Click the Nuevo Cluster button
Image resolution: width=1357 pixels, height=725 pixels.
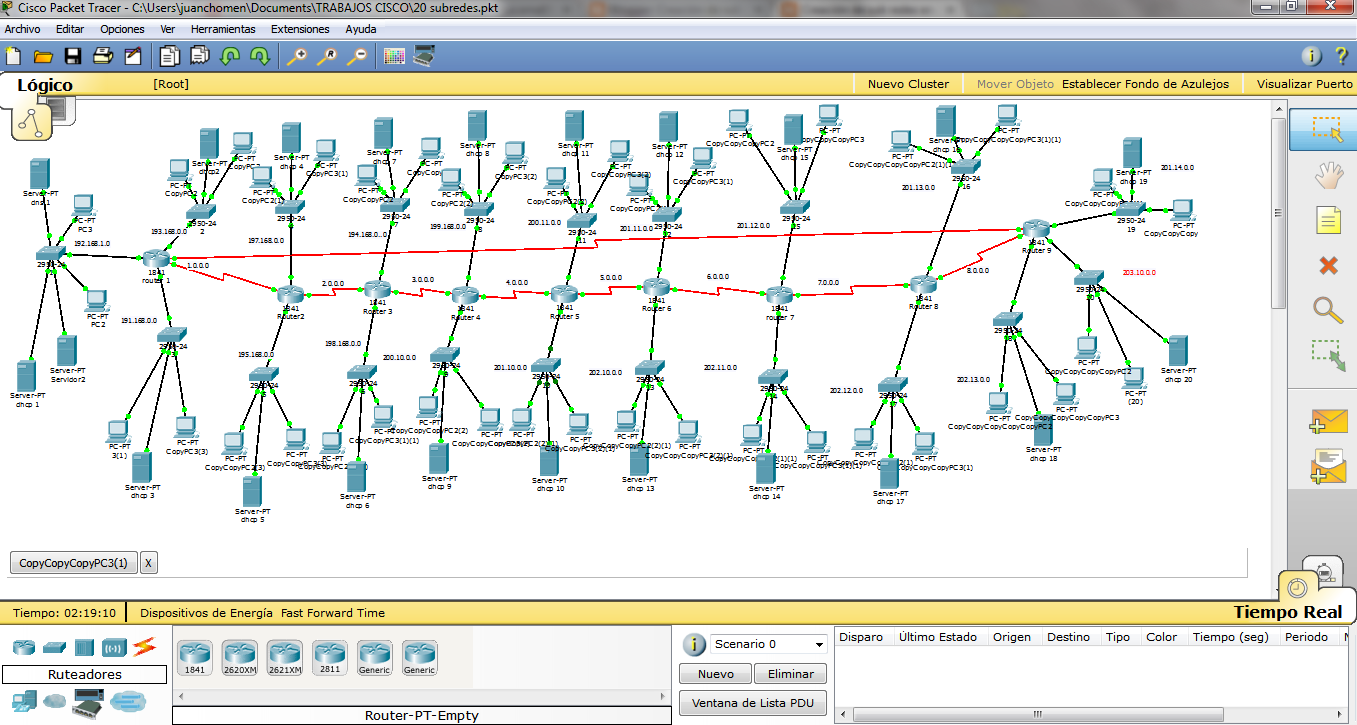[x=906, y=84]
